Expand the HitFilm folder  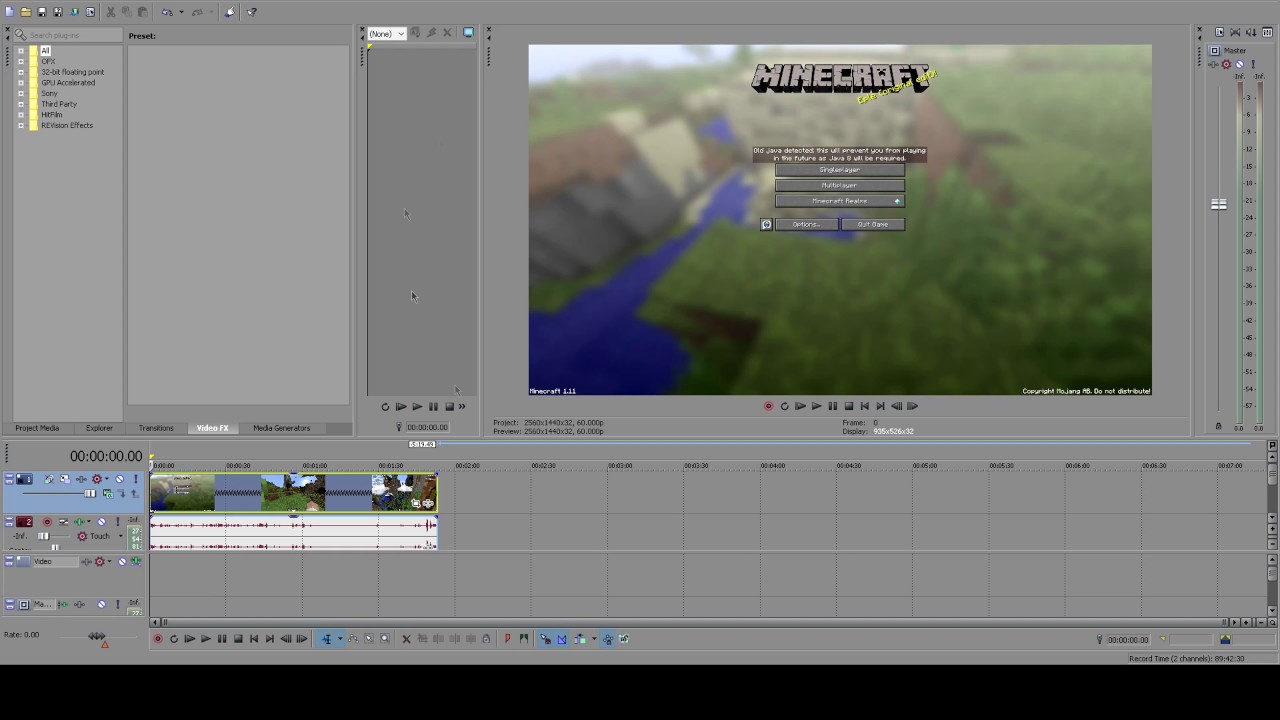coord(21,115)
